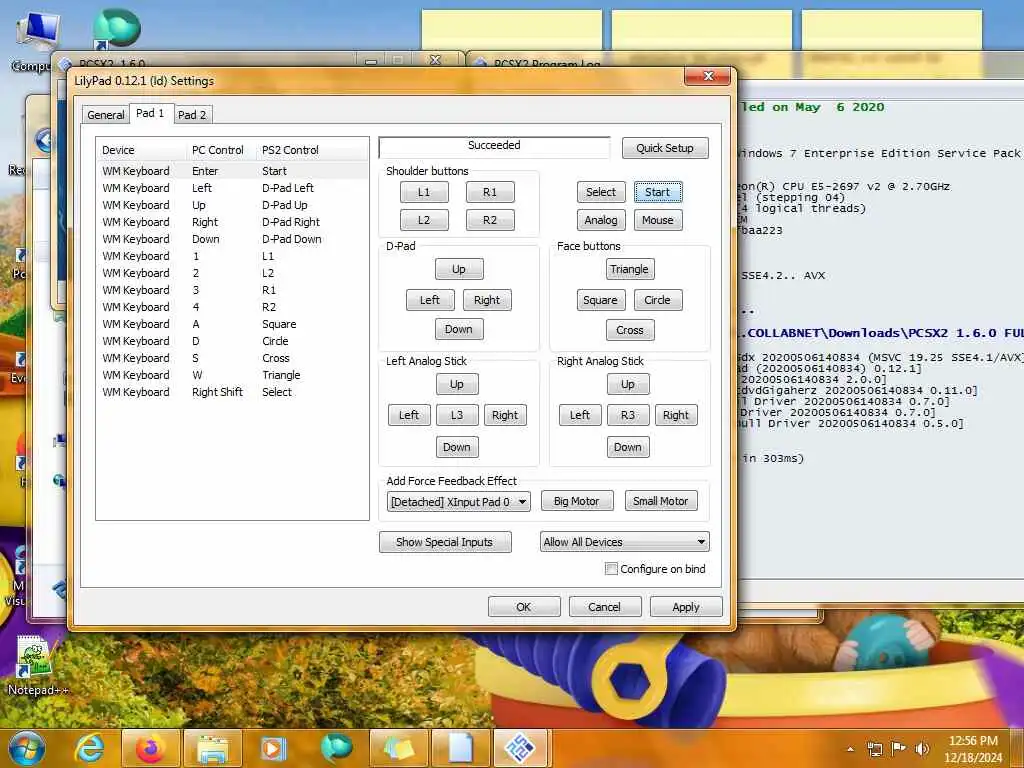Open Windows Explorer folder taskbar icon
Viewport: 1024px width, 768px height.
[213, 748]
